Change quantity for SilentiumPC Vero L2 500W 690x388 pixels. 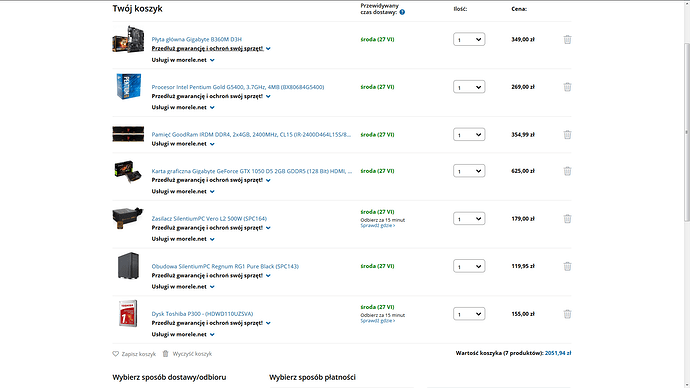click(x=469, y=219)
